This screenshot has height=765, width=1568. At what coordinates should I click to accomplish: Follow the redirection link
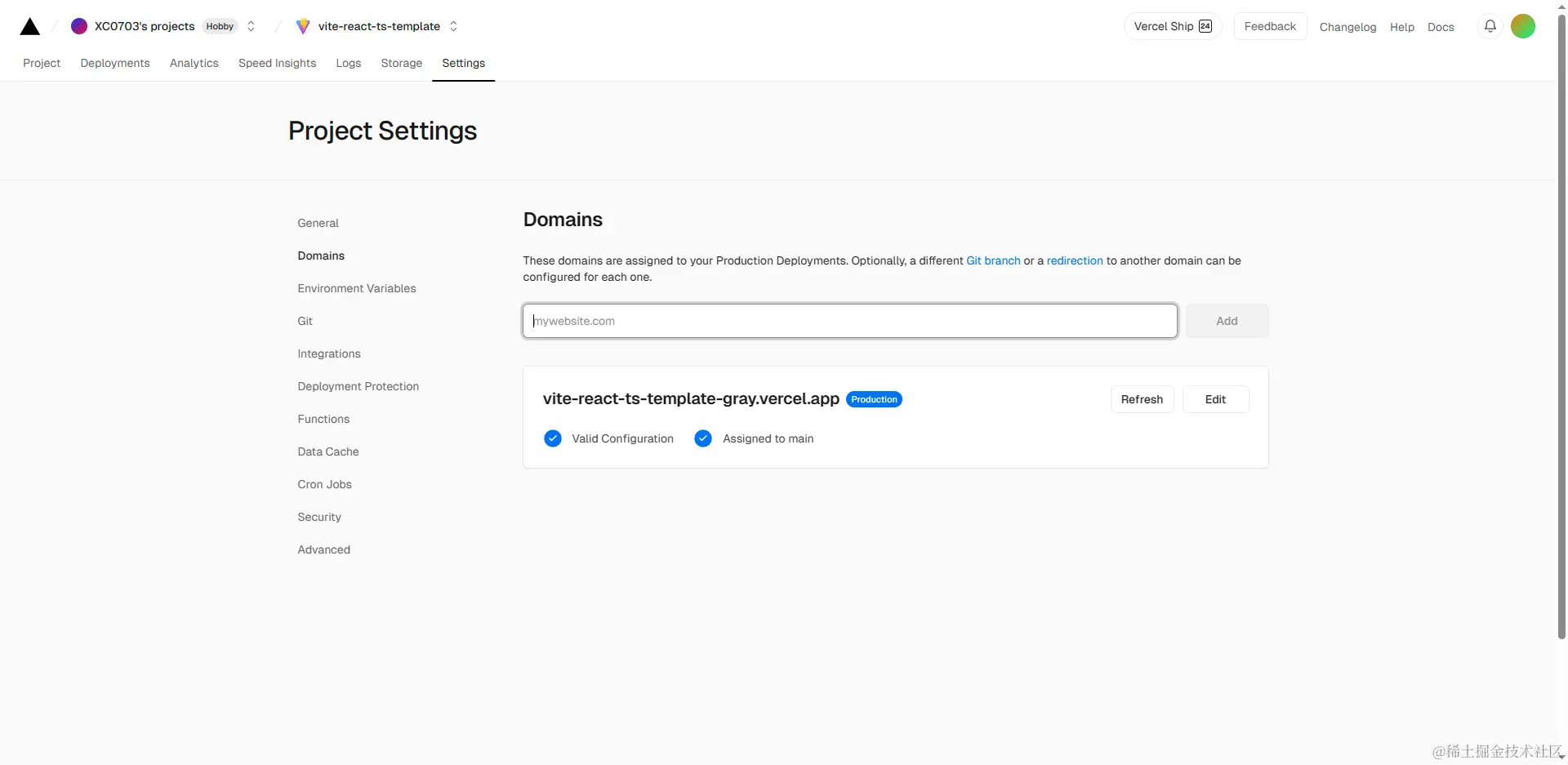1075,260
